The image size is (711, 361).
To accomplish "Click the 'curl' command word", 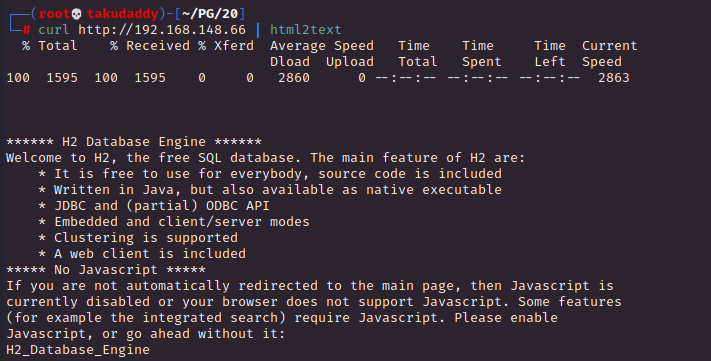I will coord(54,30).
